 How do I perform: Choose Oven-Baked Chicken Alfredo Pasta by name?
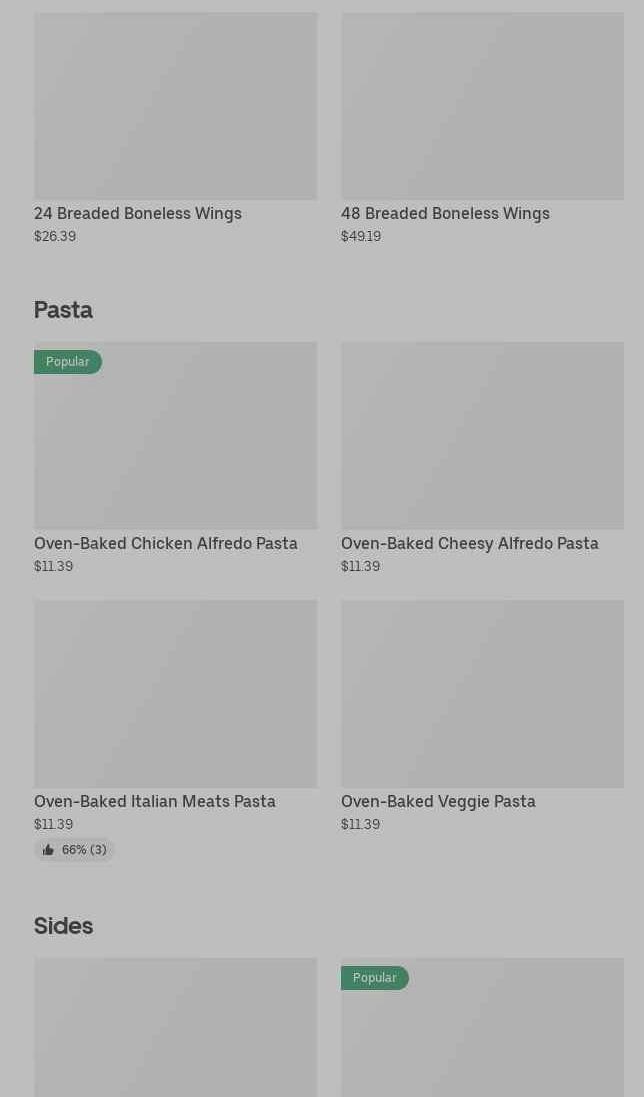point(166,543)
